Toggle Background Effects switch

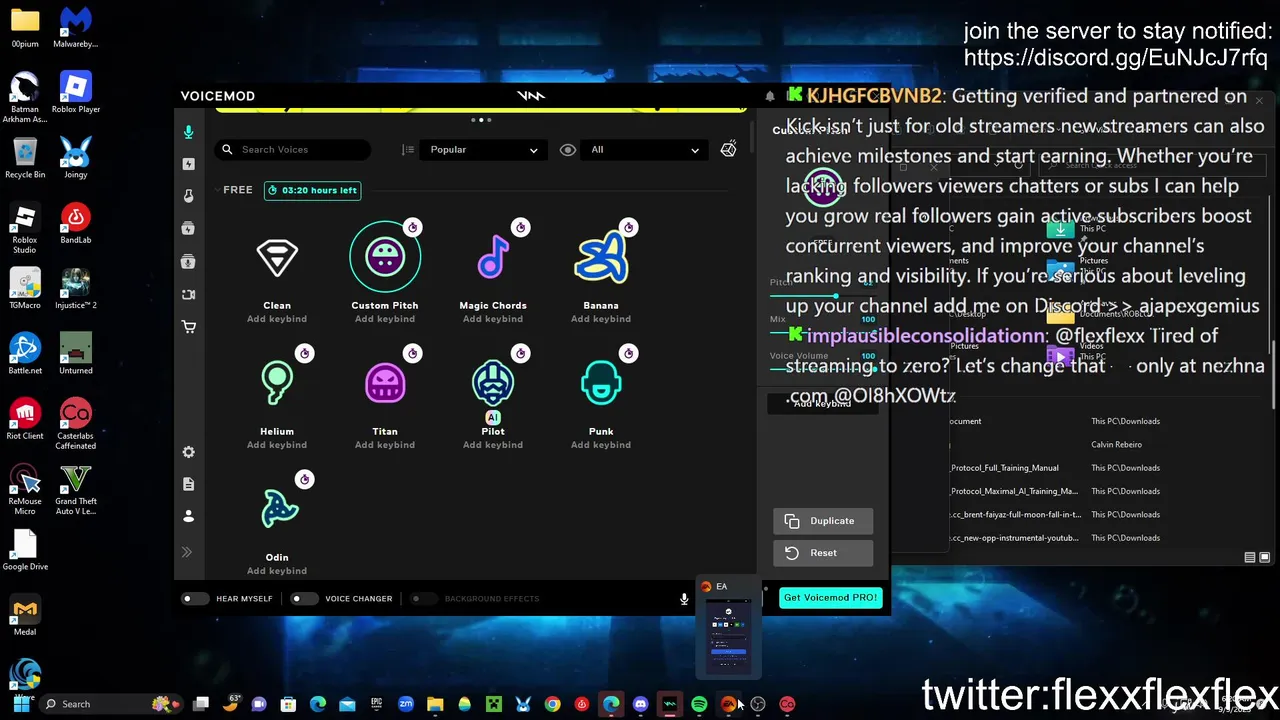pyautogui.click(x=423, y=599)
